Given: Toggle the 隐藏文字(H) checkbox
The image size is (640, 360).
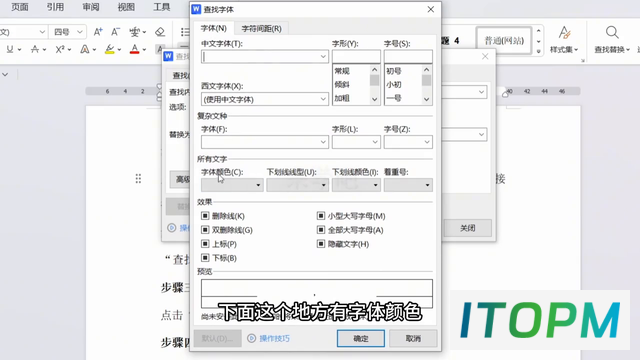Looking at the screenshot, I should (321, 244).
